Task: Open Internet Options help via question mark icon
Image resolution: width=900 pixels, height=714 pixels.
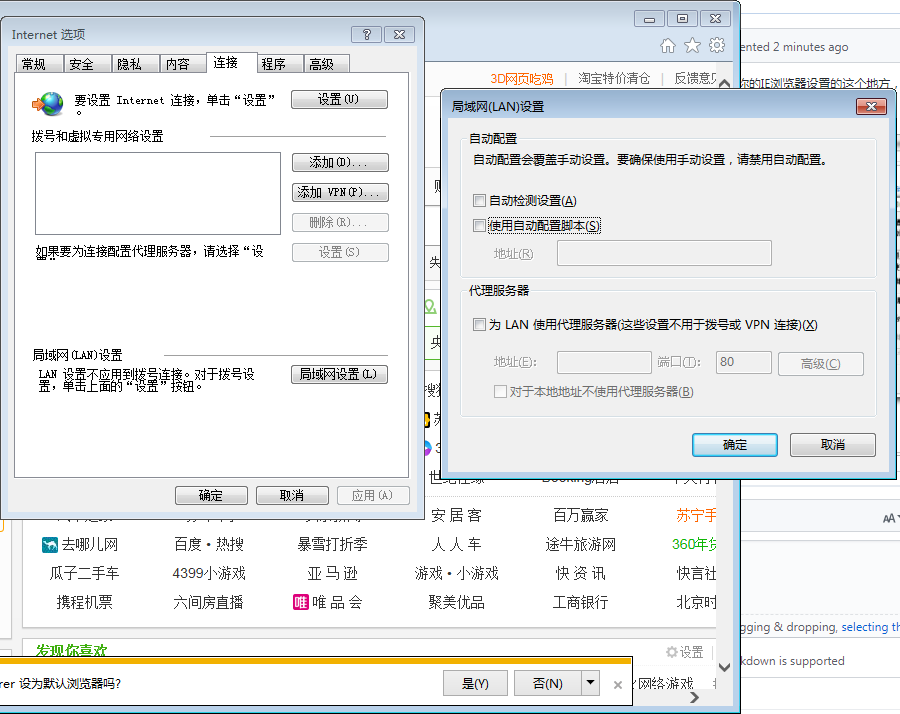Action: pos(366,34)
